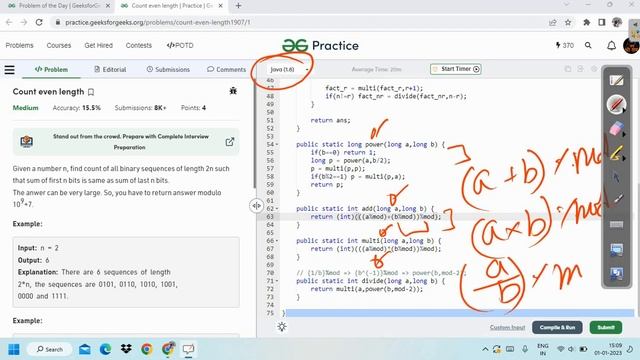Image resolution: width=640 pixels, height=360 pixels.
Task: Expand highlighter tool options arrow
Action: pos(623,158)
